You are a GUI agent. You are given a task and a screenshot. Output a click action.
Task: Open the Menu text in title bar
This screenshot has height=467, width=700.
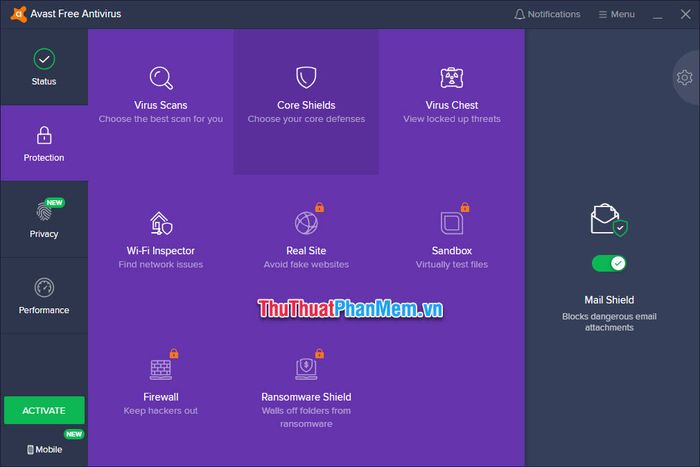[x=623, y=14]
